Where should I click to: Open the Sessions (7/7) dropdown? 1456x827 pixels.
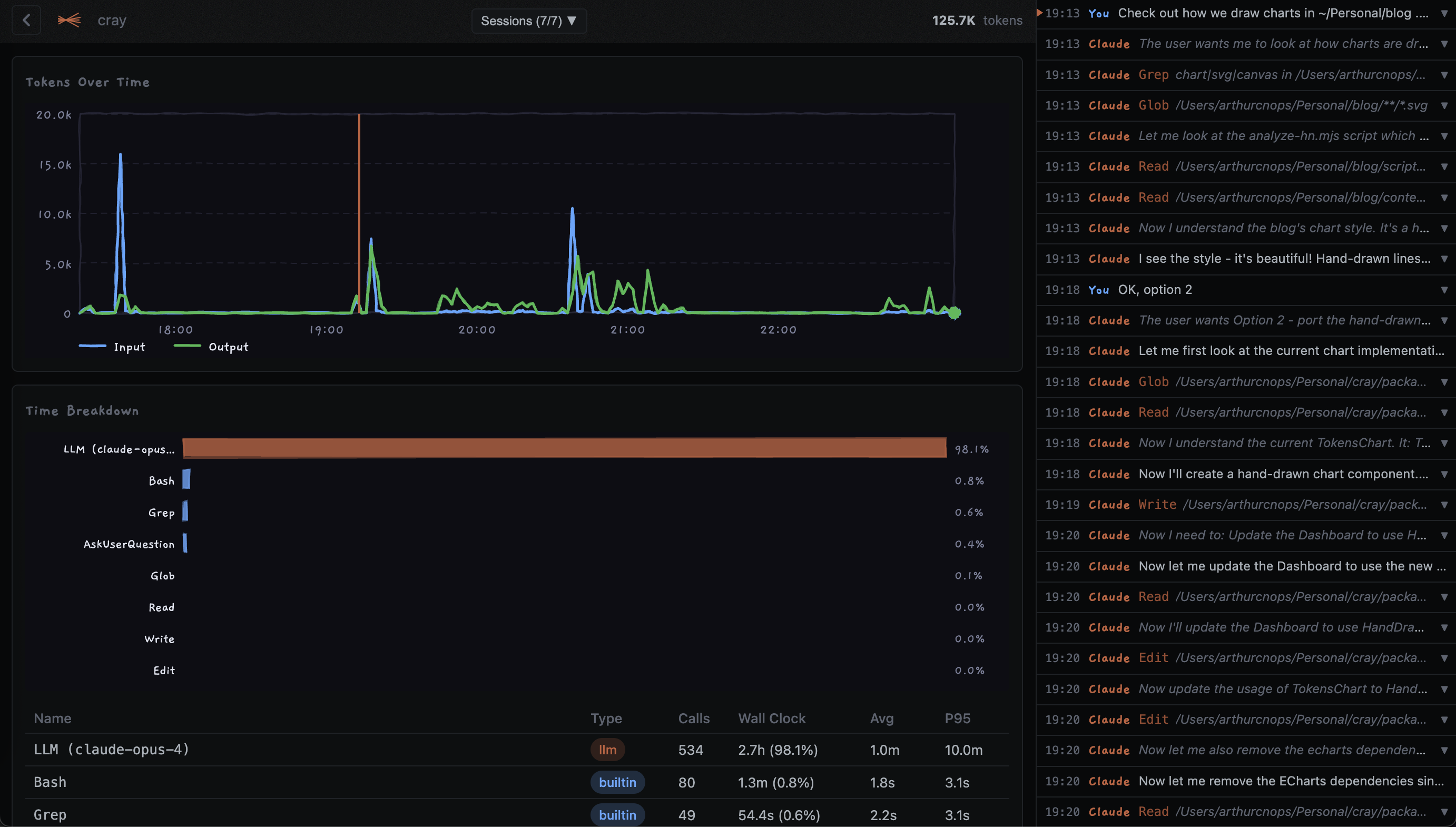tap(528, 21)
